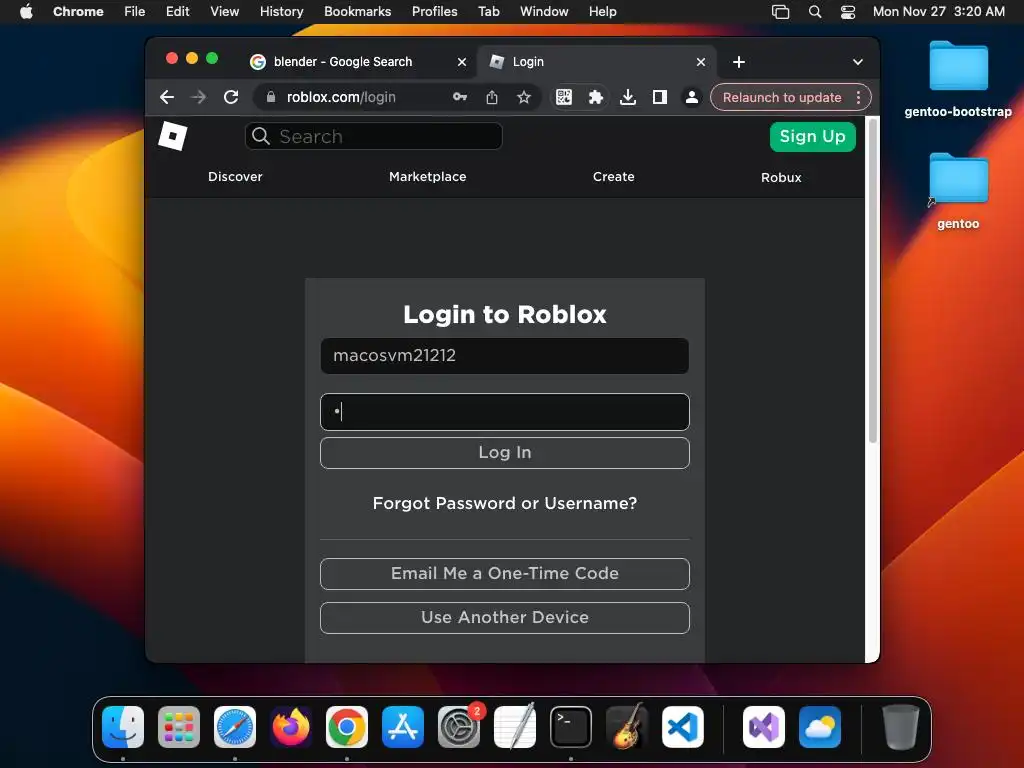The image size is (1024, 768).
Task: Click the padlock site info icon
Action: (271, 97)
